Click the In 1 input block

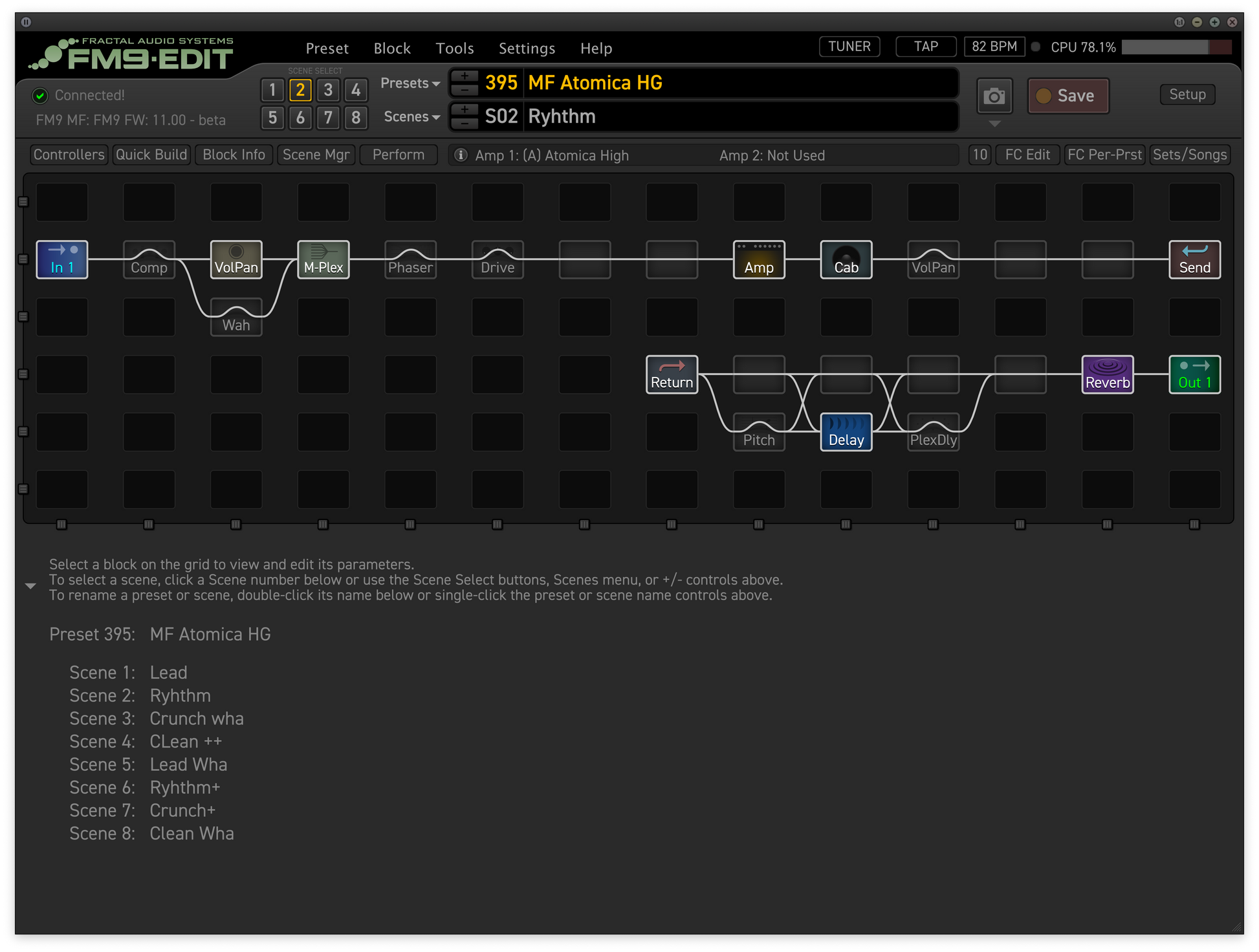(x=62, y=260)
